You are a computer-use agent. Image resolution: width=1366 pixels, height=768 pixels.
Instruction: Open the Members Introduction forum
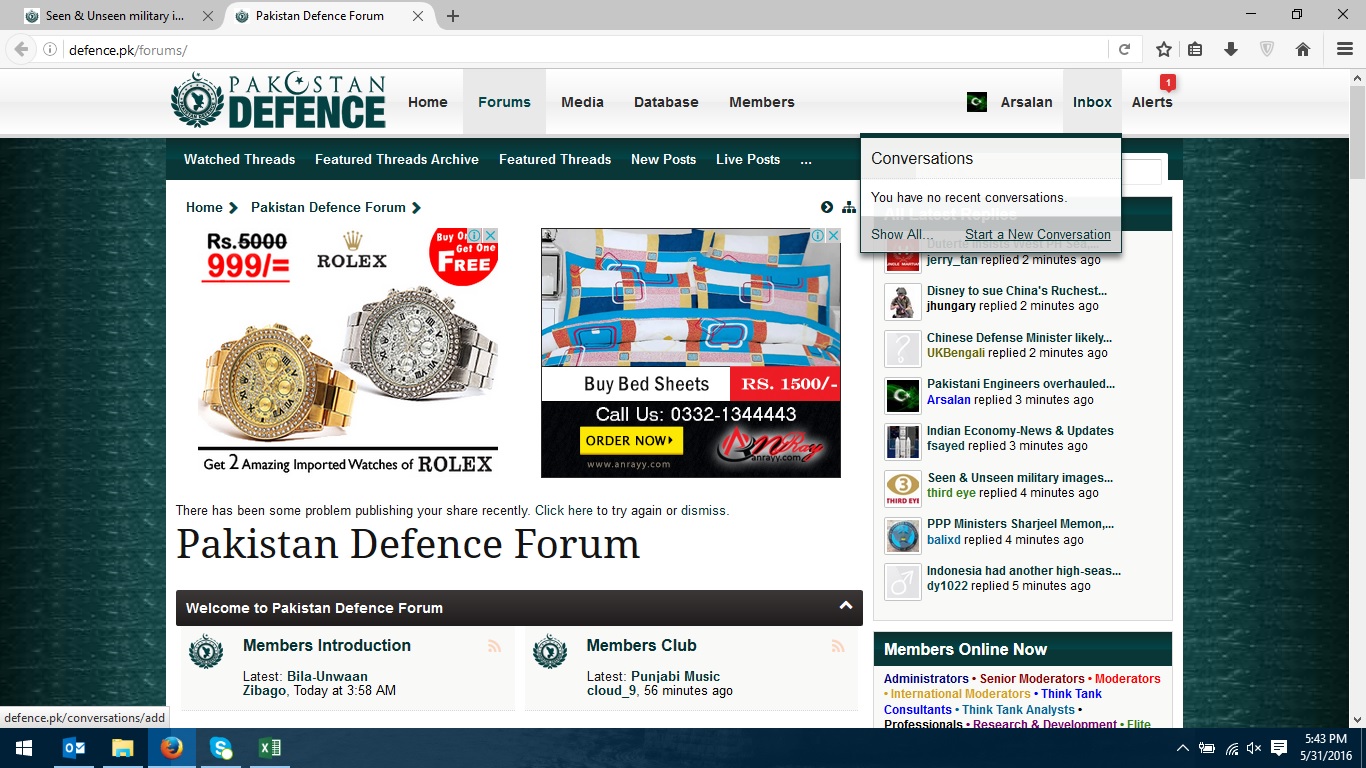click(327, 645)
